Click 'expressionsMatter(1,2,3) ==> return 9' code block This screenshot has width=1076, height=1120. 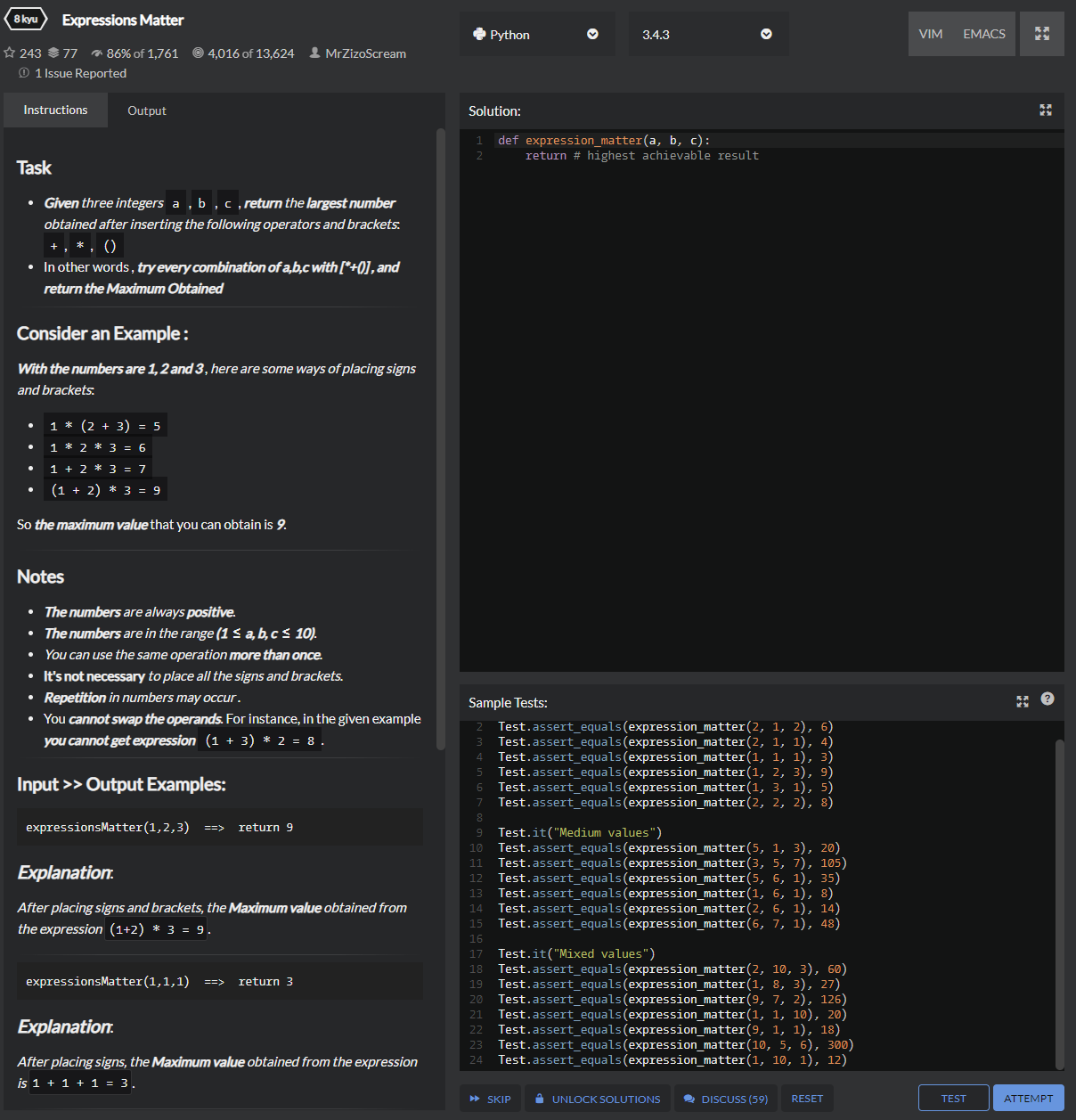(220, 827)
